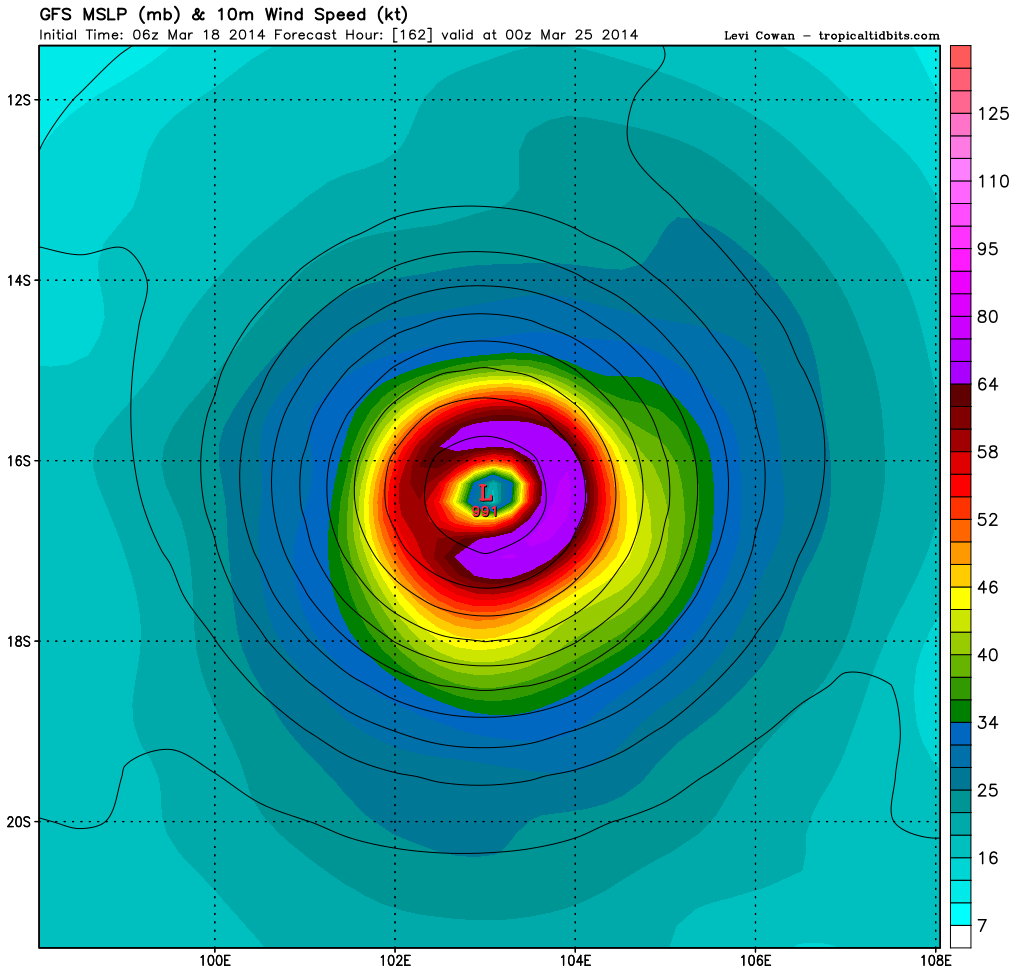Click the Levi Cowan author name
The width and height of the screenshot is (1024, 974).
(x=760, y=36)
